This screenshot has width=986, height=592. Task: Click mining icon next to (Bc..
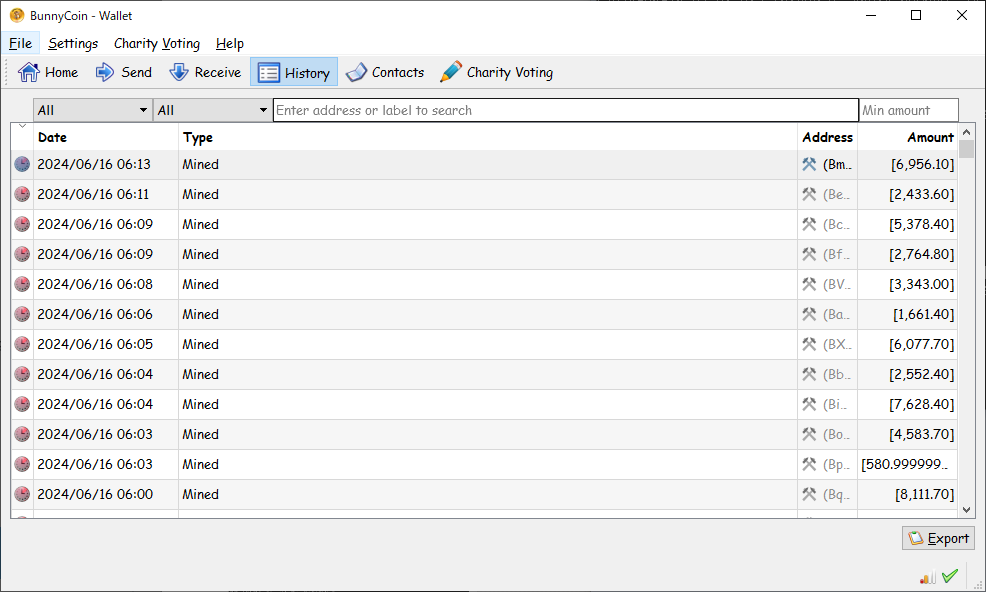(x=809, y=224)
